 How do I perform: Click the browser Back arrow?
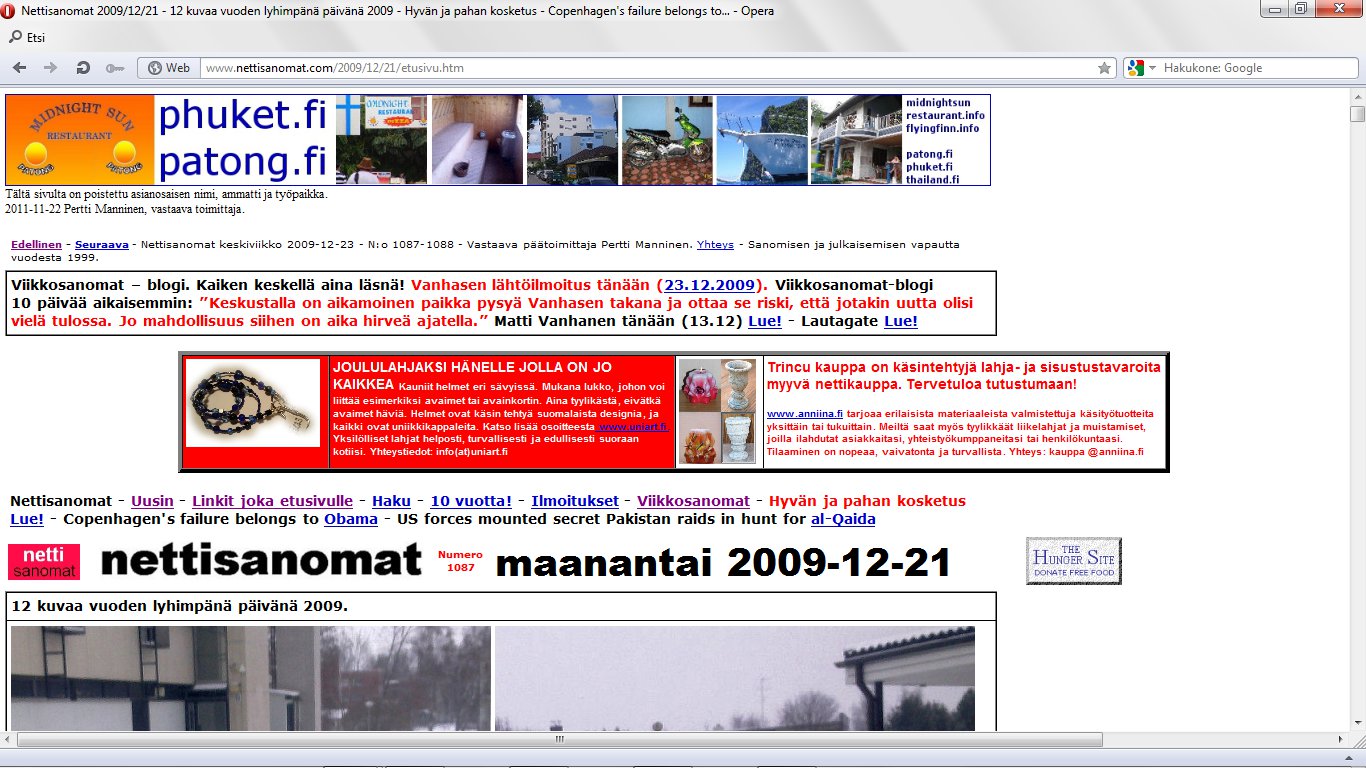(20, 68)
